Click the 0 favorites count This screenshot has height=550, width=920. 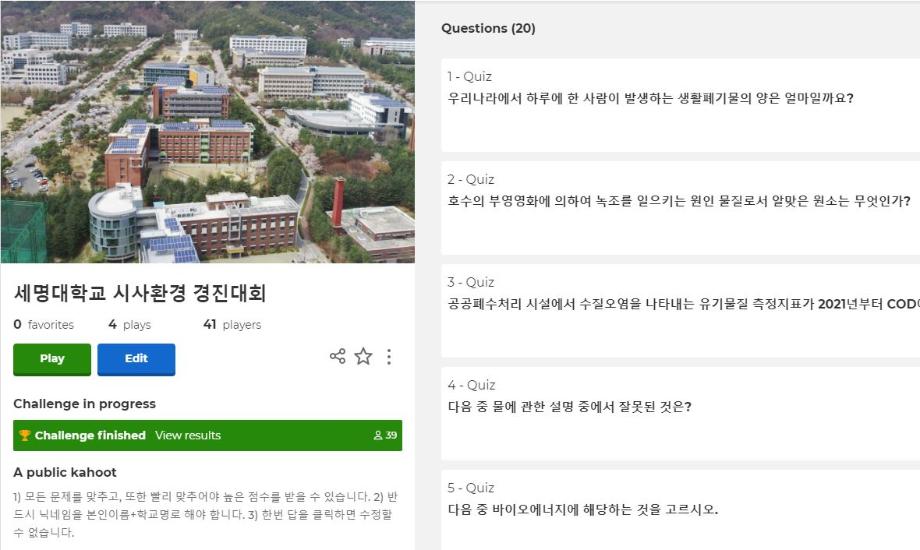pos(43,324)
